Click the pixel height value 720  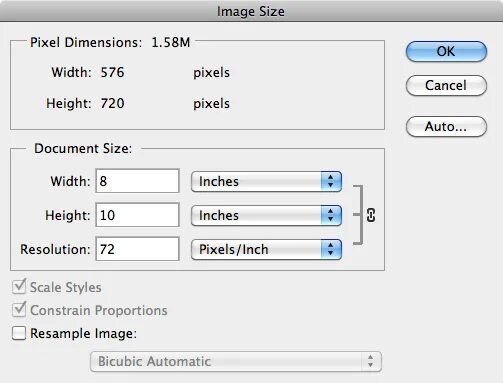[x=113, y=103]
